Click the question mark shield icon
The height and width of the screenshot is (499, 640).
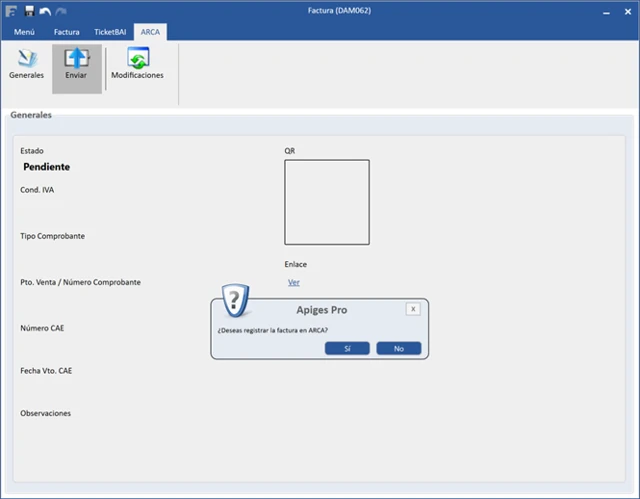click(234, 299)
